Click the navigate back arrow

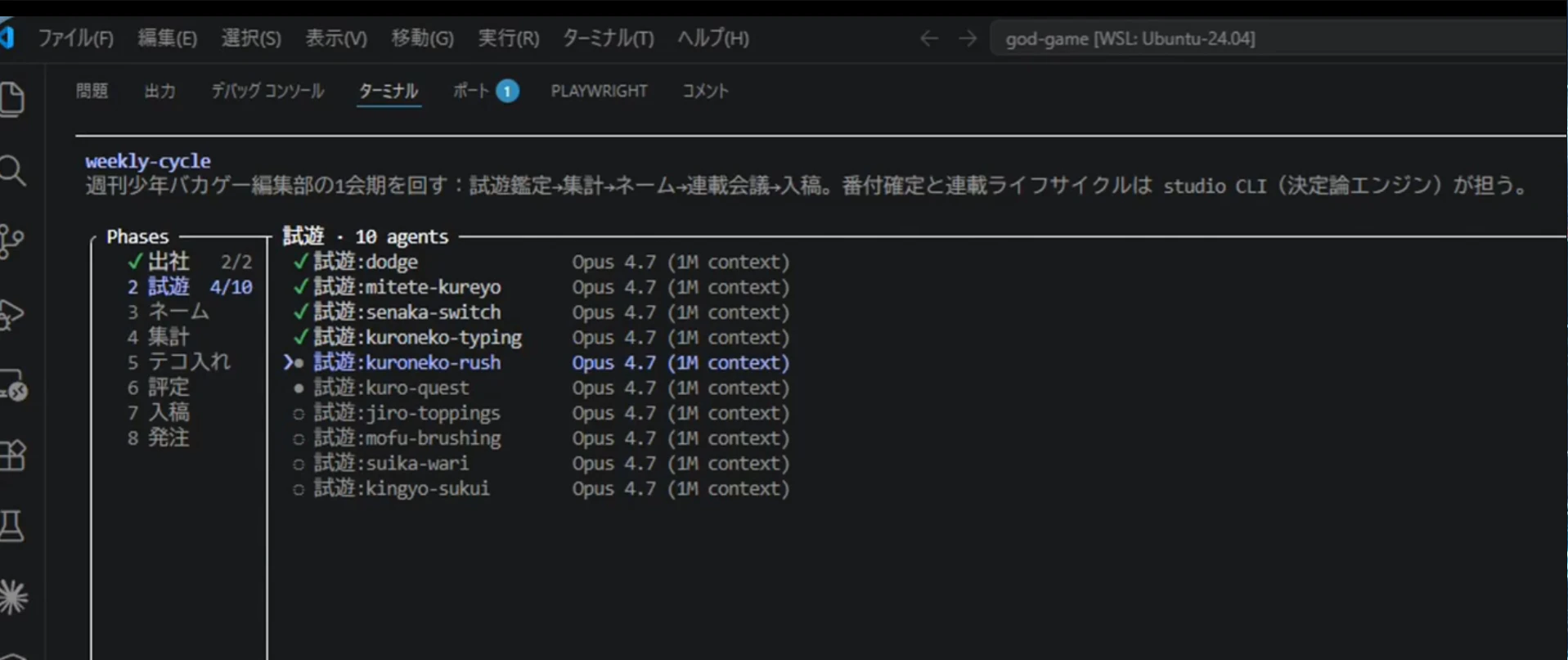(928, 38)
